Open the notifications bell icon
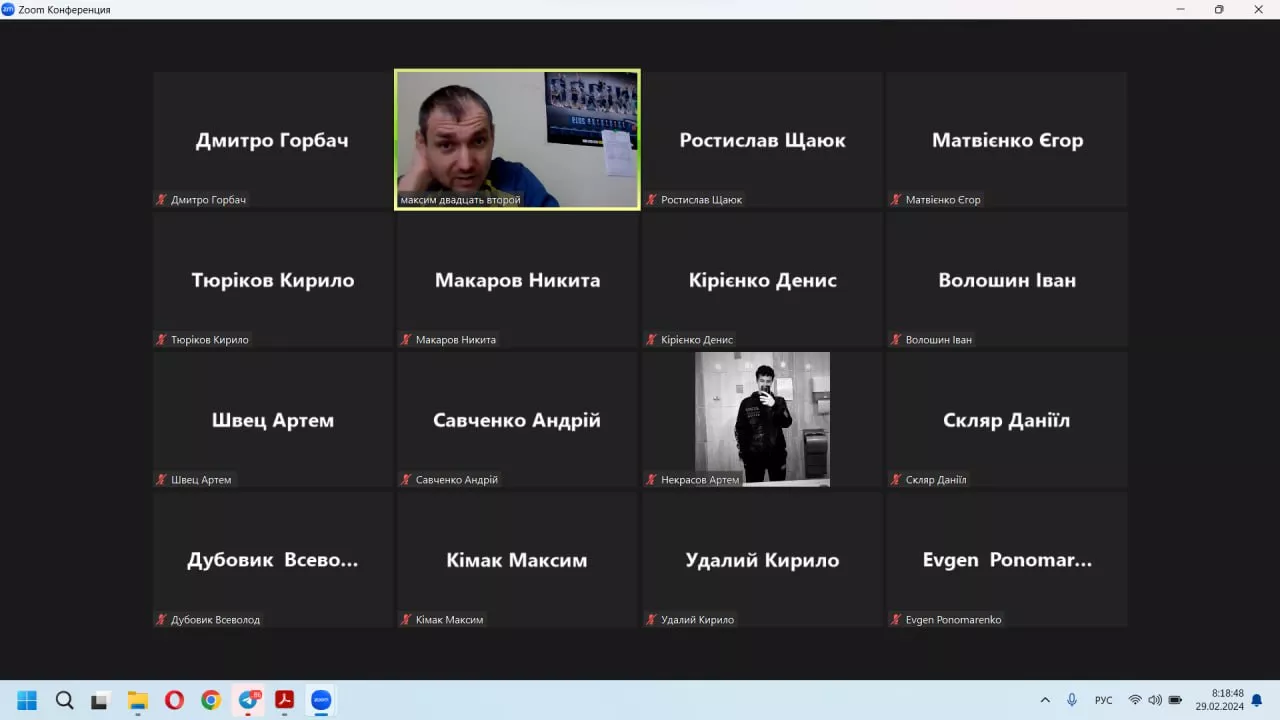The image size is (1280, 720). pyautogui.click(x=1257, y=700)
